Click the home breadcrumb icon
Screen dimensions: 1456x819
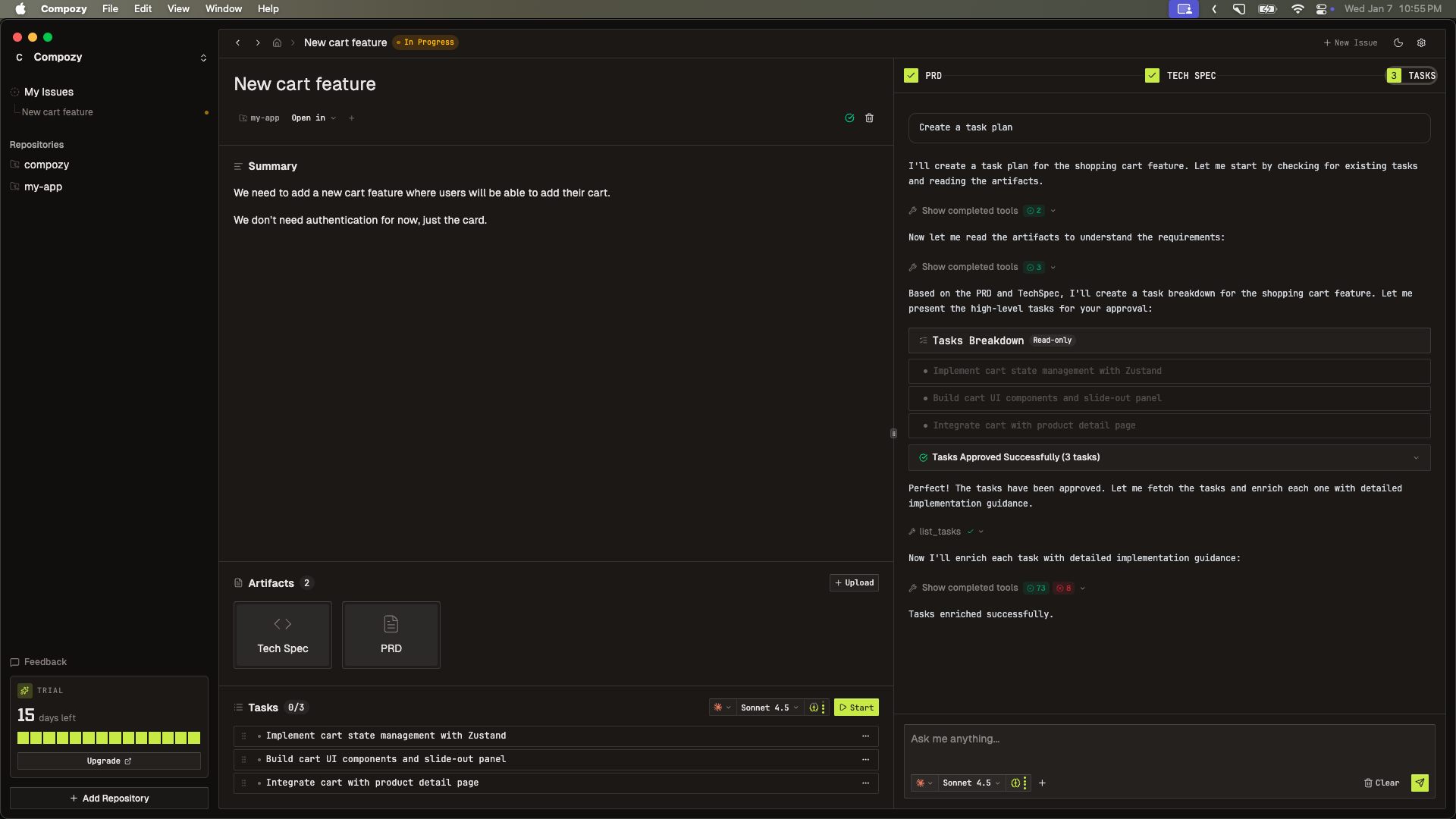point(277,42)
